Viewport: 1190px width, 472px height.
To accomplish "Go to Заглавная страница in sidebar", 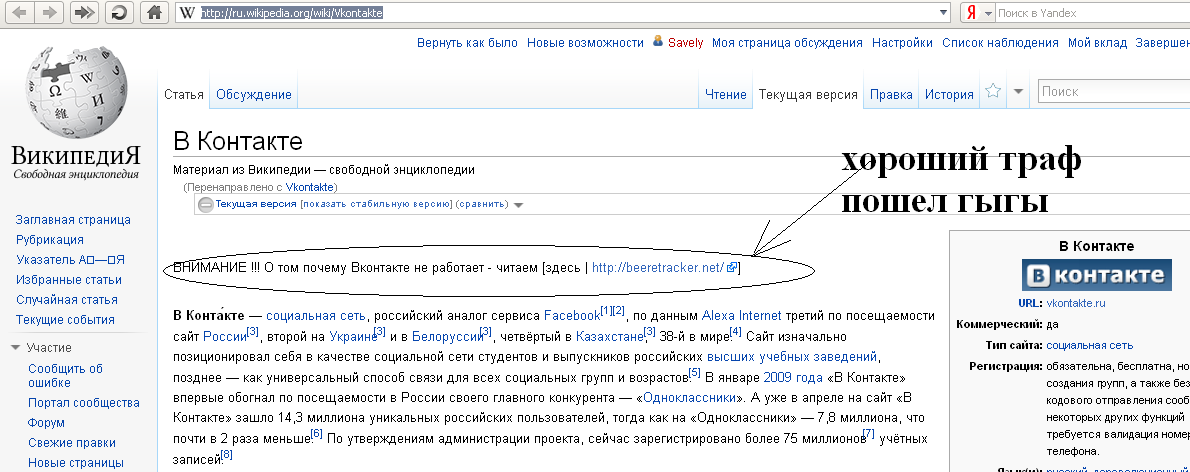I will (x=73, y=220).
